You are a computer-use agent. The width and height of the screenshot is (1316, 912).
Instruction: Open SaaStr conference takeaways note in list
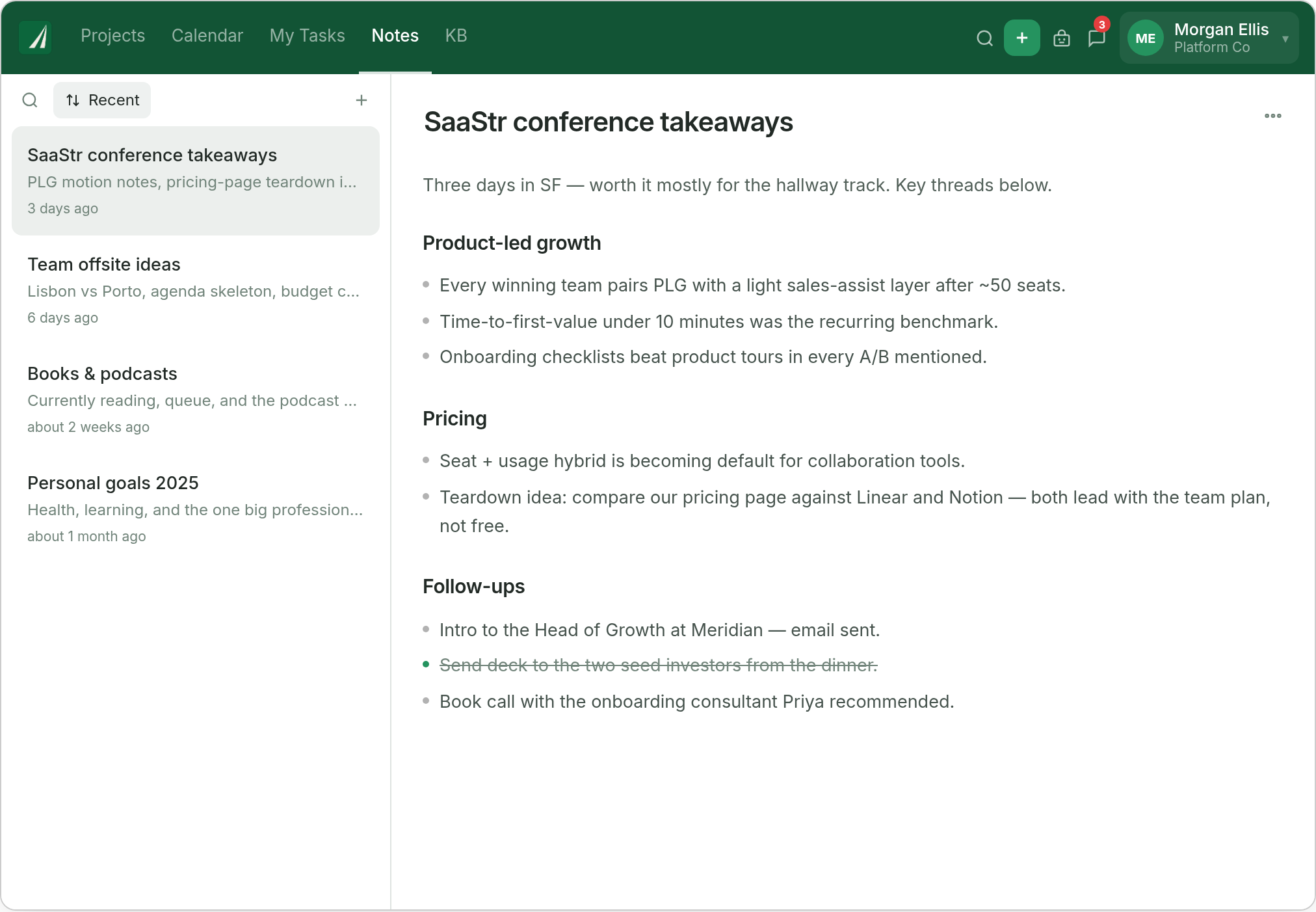click(x=196, y=181)
